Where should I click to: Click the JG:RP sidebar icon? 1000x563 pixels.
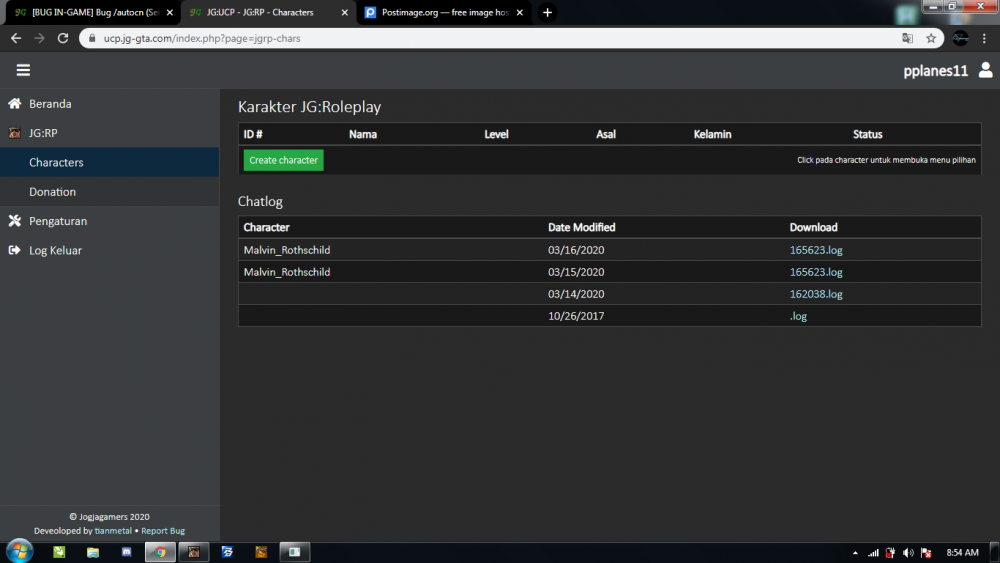(14, 133)
